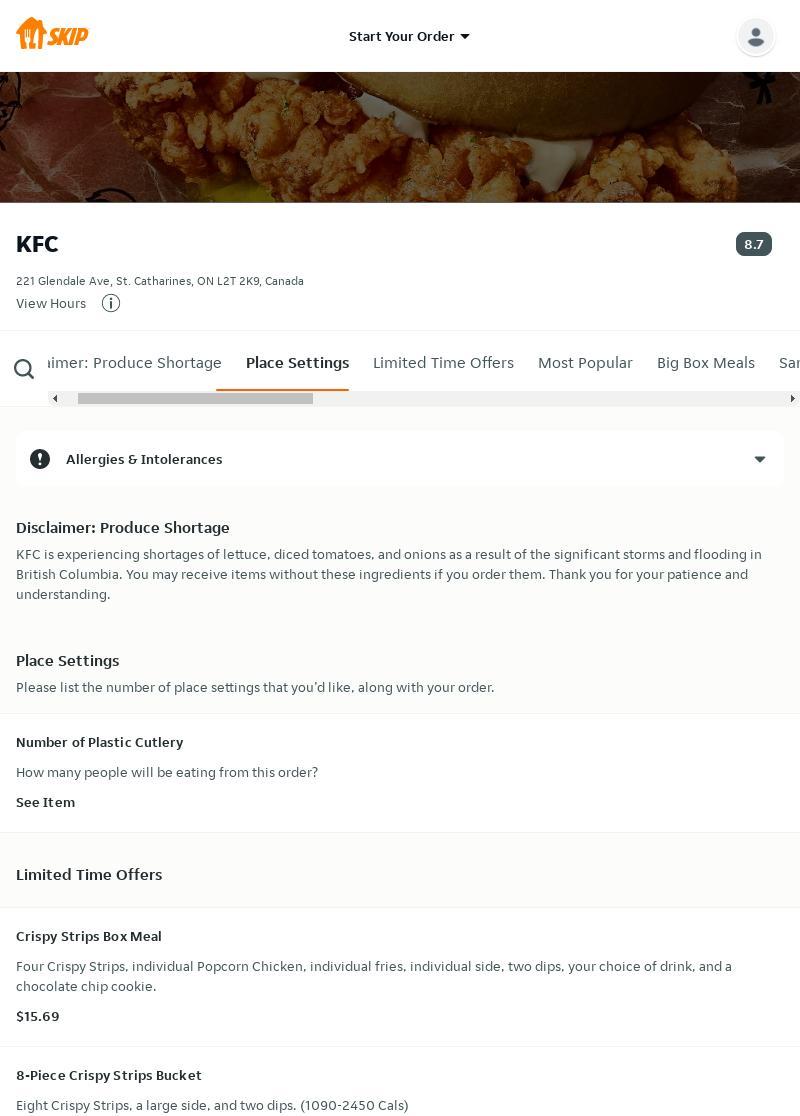Open the Big Box Meals tab

(x=705, y=363)
